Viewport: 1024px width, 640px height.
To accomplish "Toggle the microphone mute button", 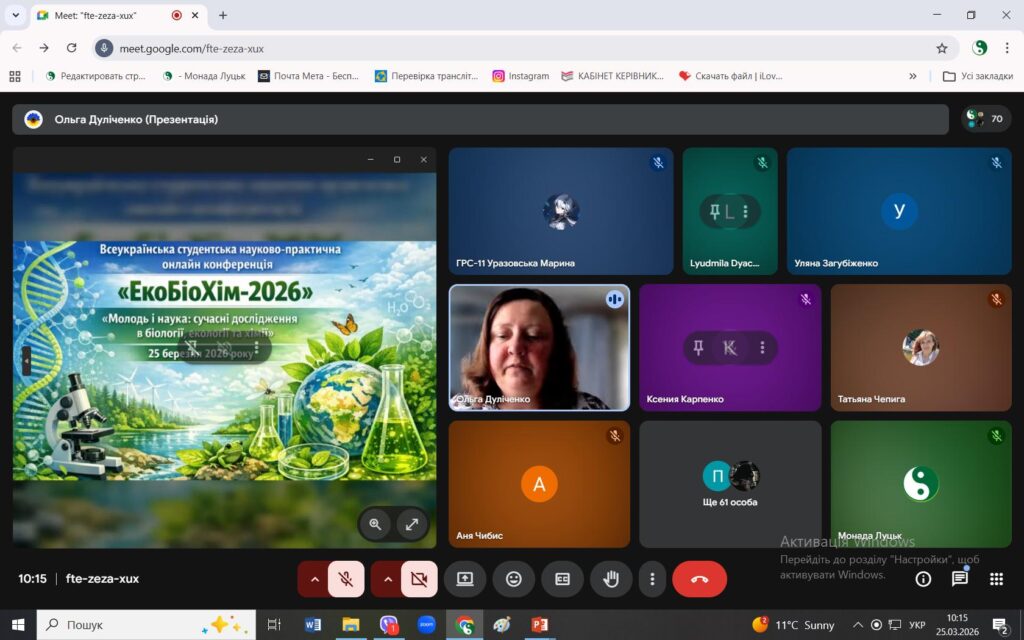I will point(346,579).
